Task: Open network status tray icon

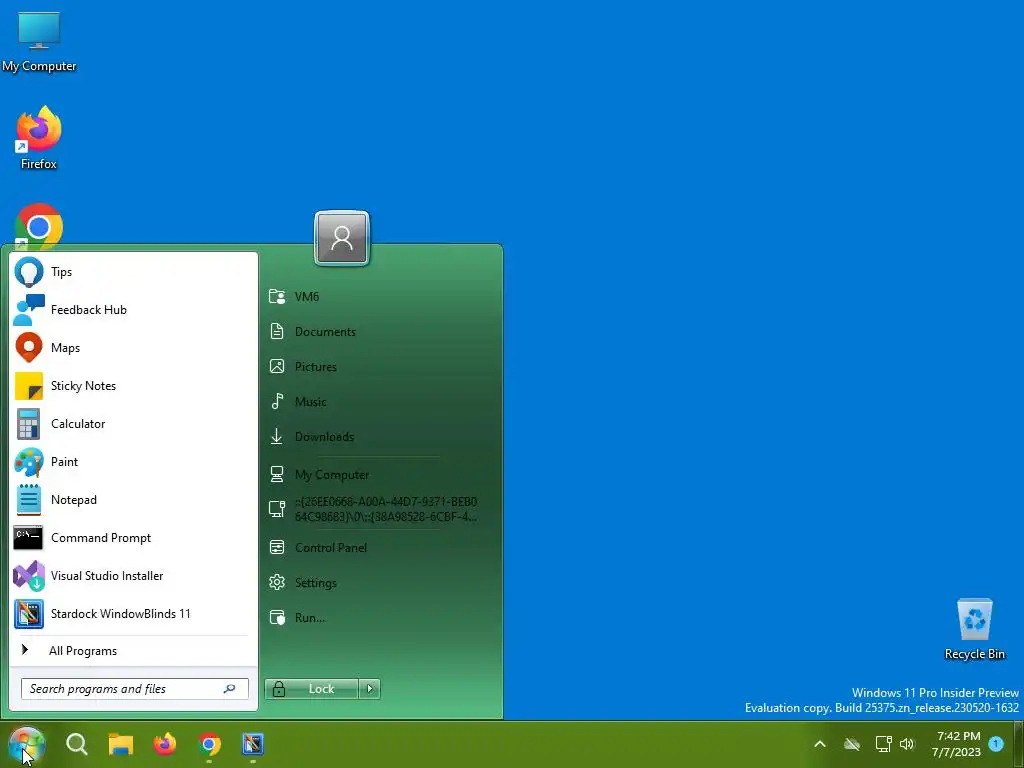Action: [883, 744]
